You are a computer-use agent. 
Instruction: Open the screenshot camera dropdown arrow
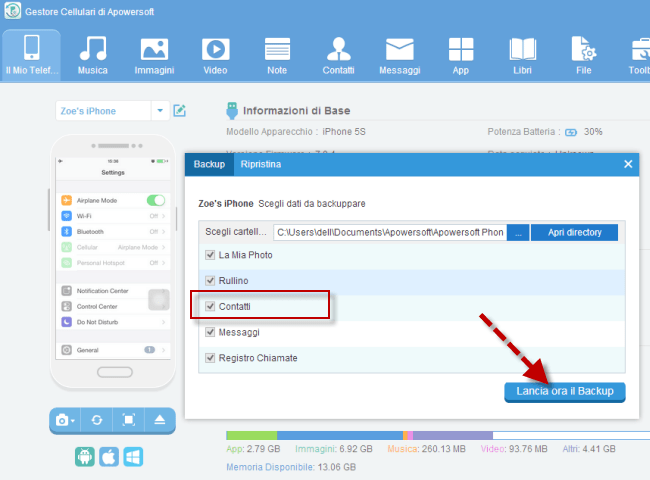click(75, 421)
